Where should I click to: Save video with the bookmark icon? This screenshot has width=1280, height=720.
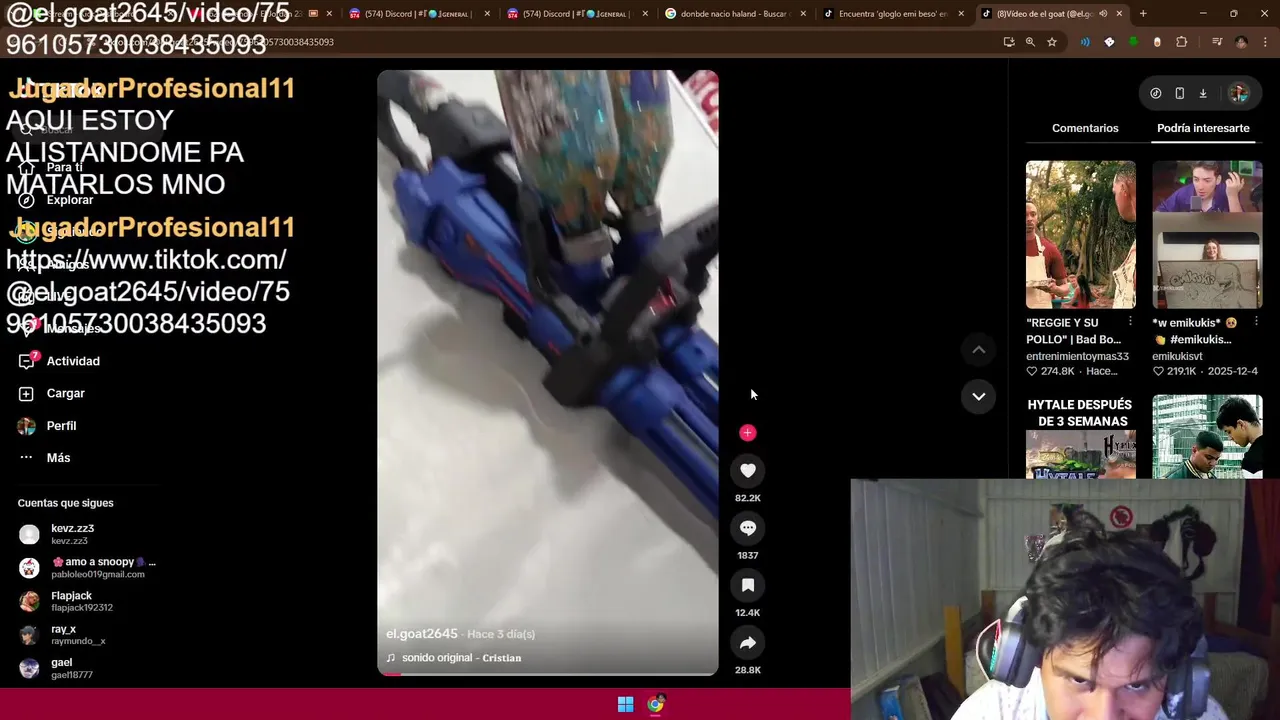point(748,585)
